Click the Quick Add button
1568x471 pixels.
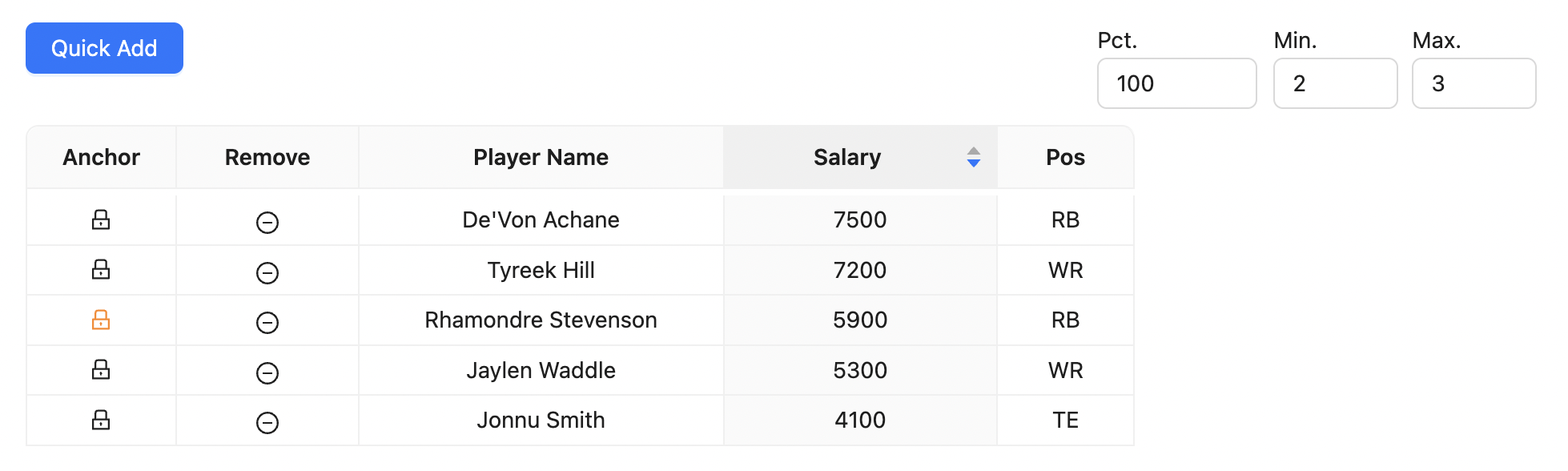(x=104, y=48)
